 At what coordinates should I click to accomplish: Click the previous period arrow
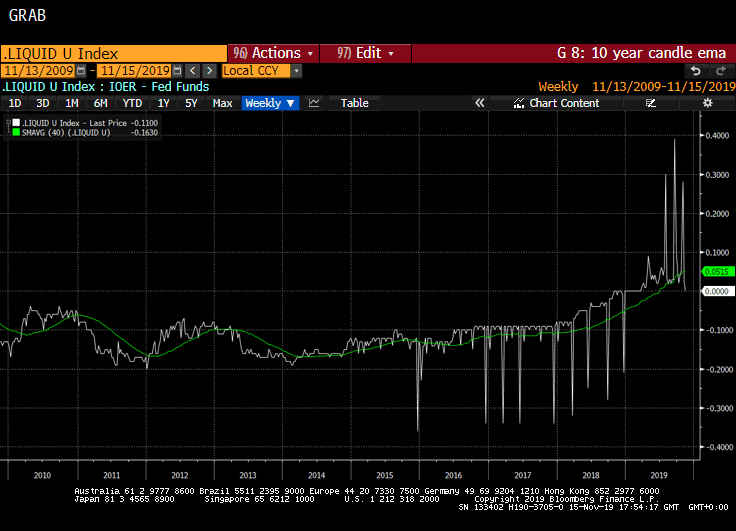[193, 71]
